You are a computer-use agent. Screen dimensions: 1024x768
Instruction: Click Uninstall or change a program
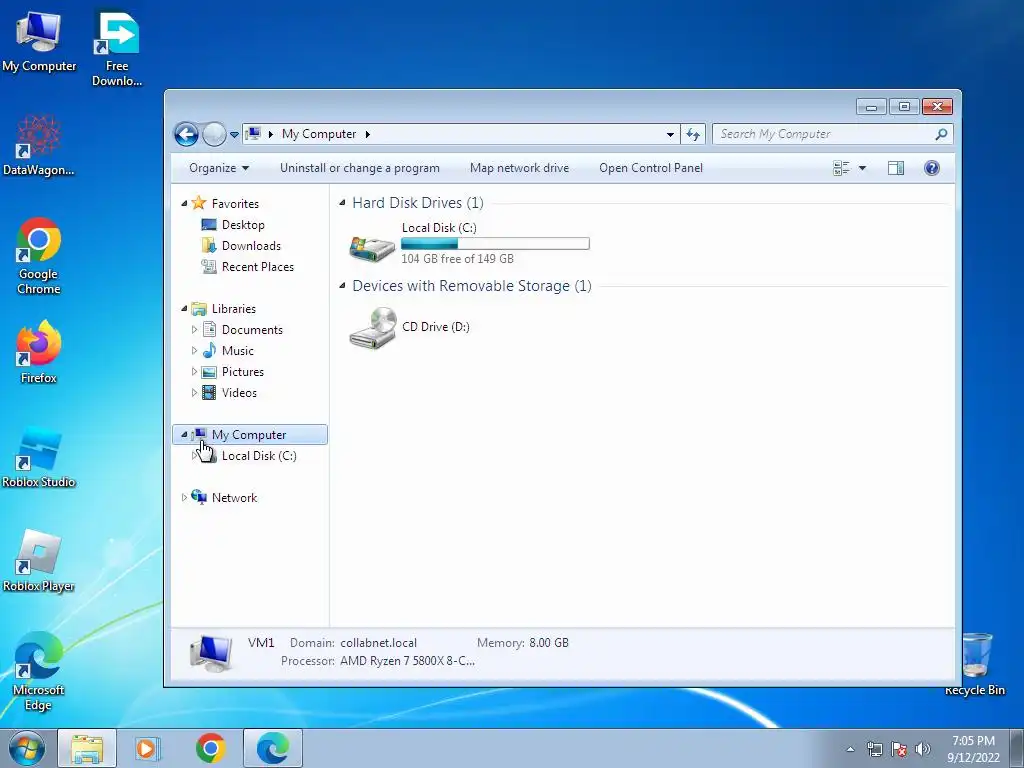[360, 168]
